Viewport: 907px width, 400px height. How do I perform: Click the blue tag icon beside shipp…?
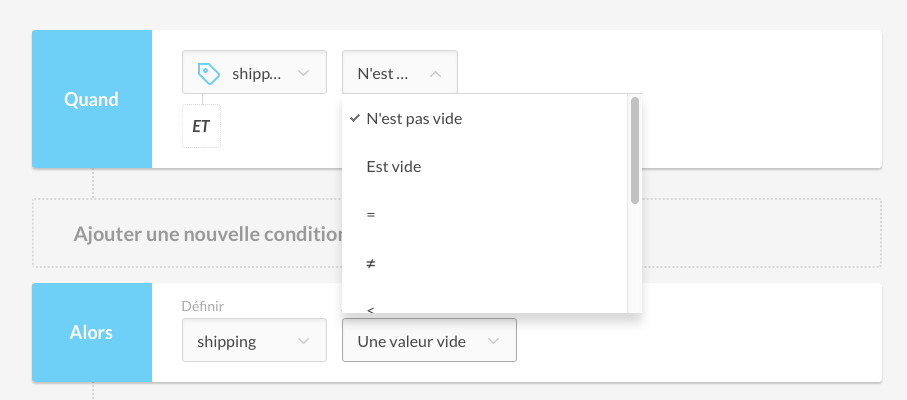pyautogui.click(x=208, y=73)
